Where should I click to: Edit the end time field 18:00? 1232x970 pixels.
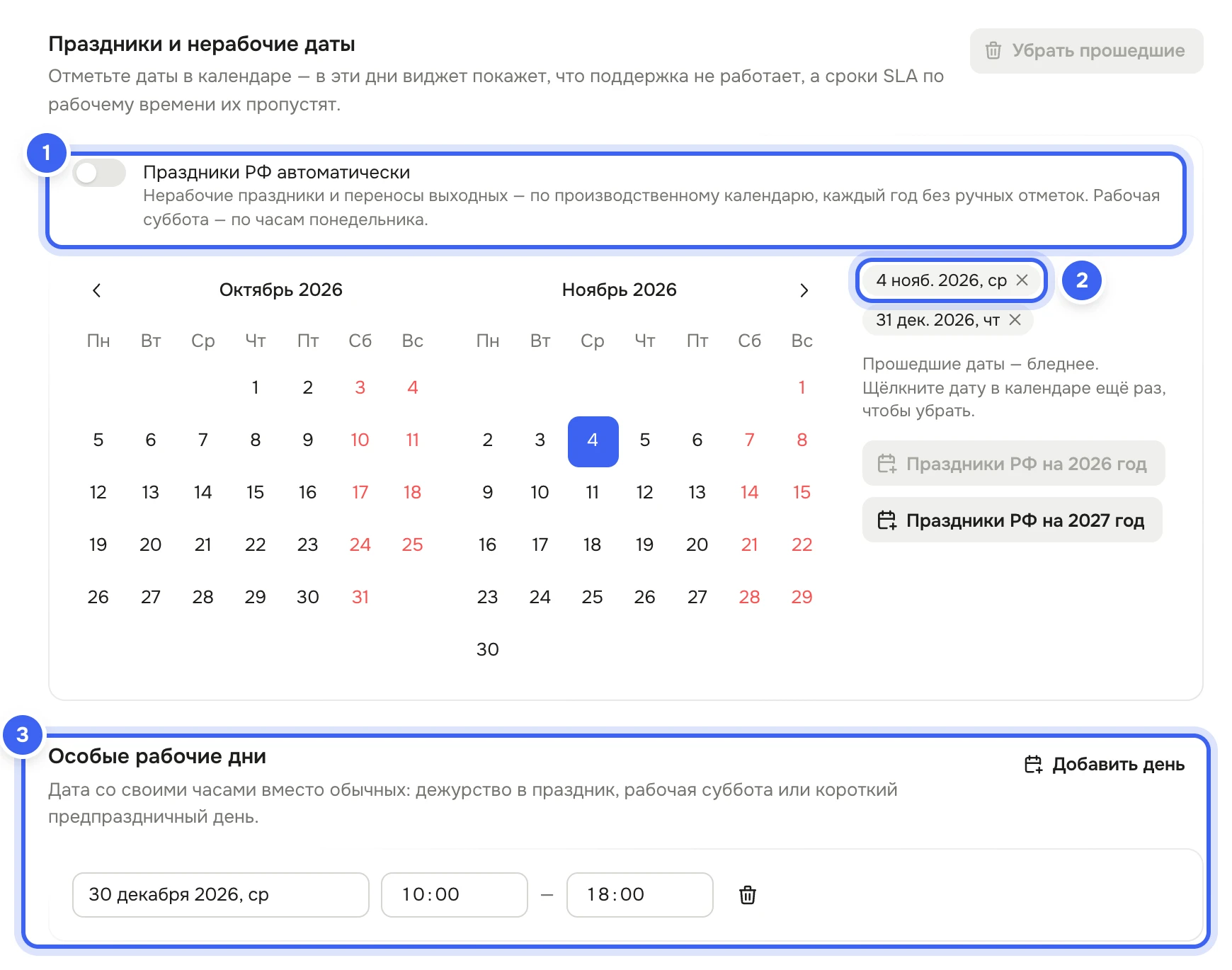640,895
